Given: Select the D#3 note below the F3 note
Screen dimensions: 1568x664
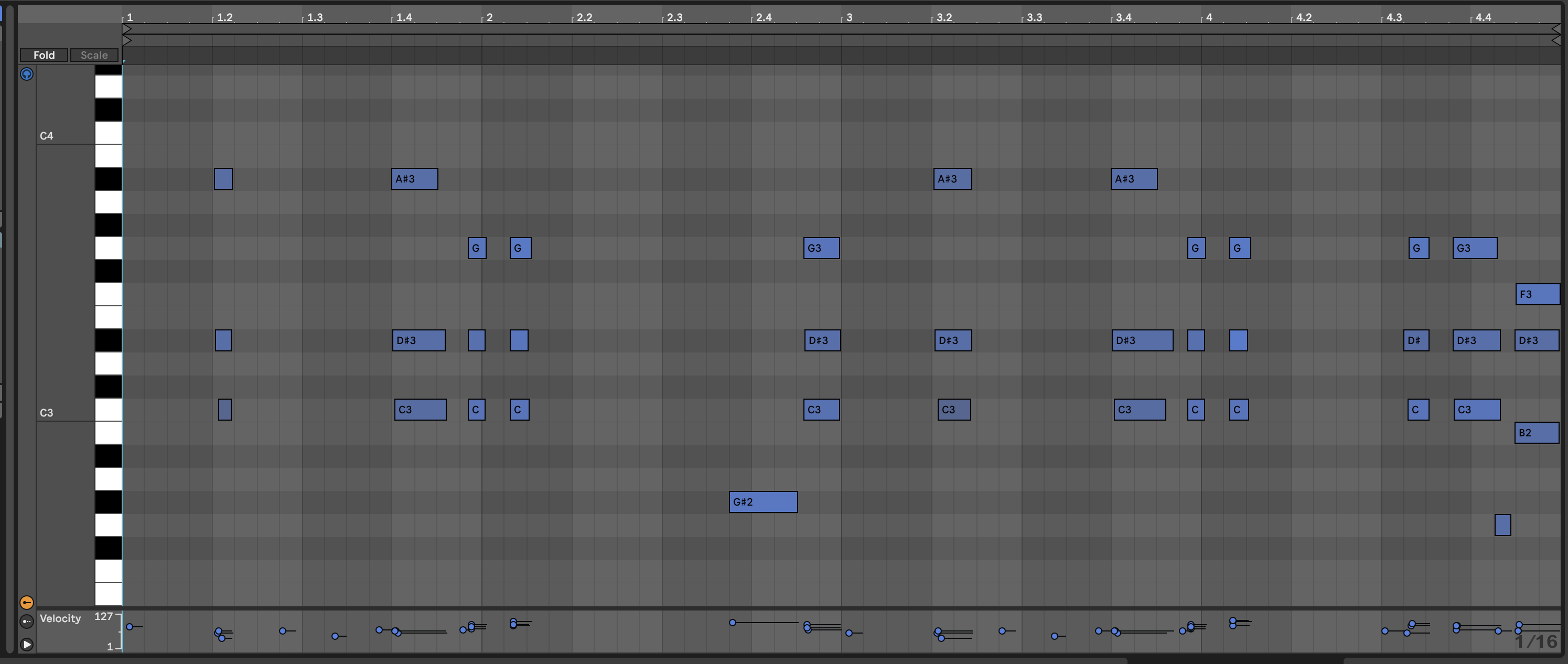Looking at the screenshot, I should [x=1537, y=340].
